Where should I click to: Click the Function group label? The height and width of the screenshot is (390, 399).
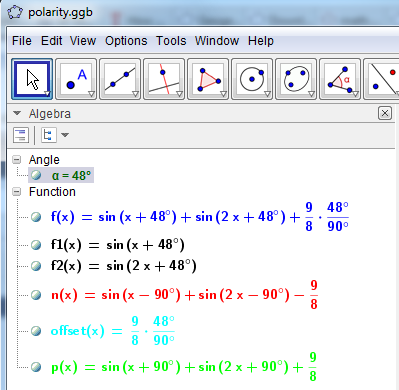coord(52,192)
